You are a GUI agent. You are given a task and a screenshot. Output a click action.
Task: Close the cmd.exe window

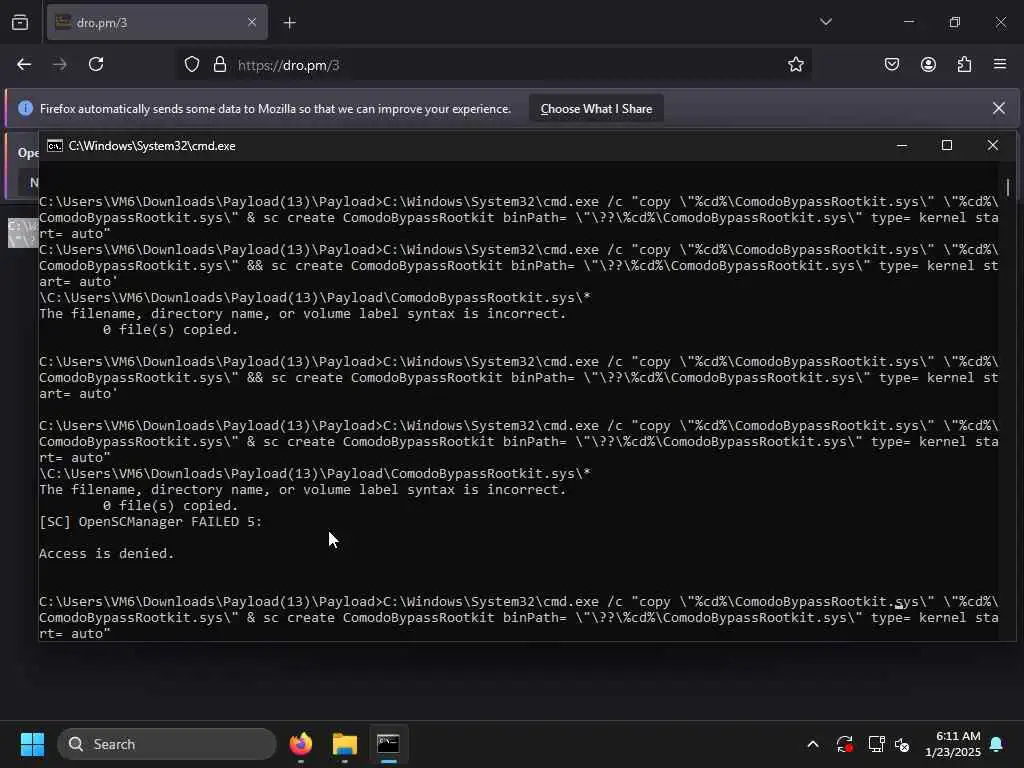[993, 145]
